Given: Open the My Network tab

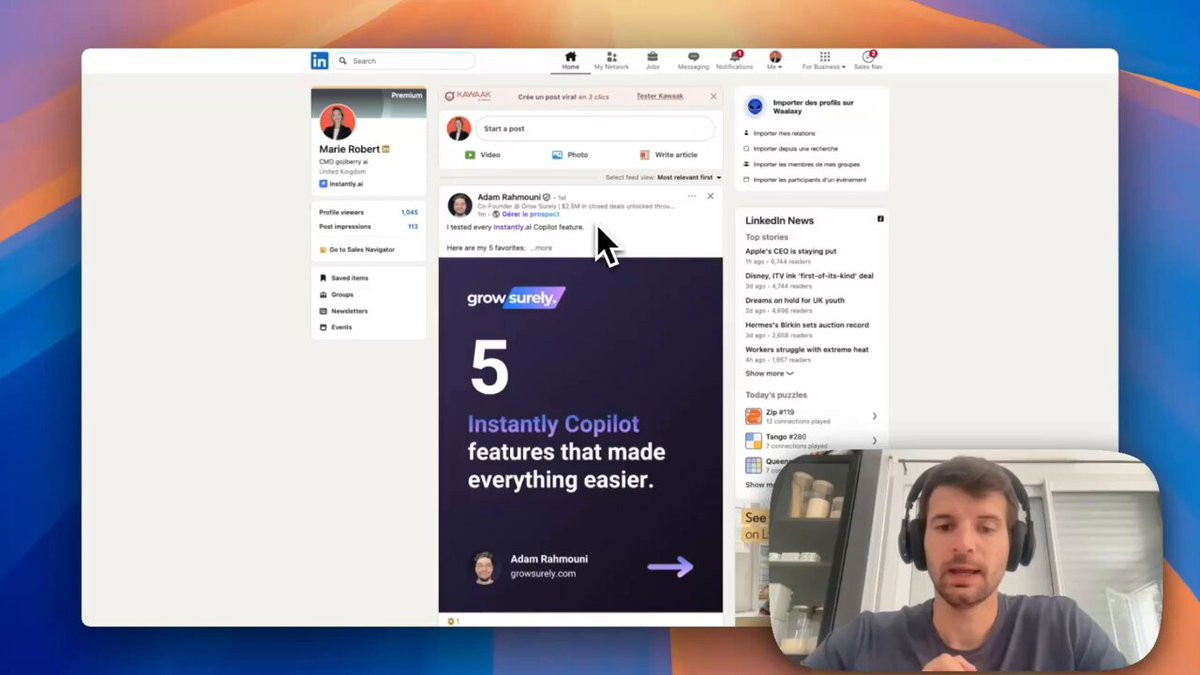Looking at the screenshot, I should (611, 61).
